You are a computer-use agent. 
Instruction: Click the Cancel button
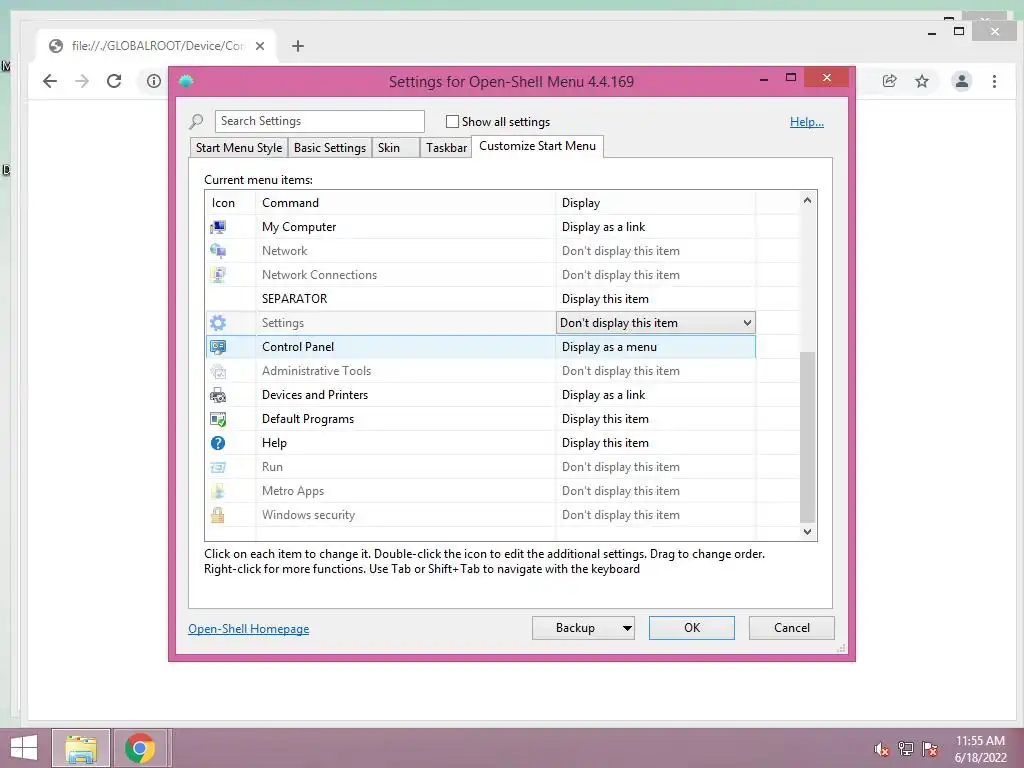792,628
